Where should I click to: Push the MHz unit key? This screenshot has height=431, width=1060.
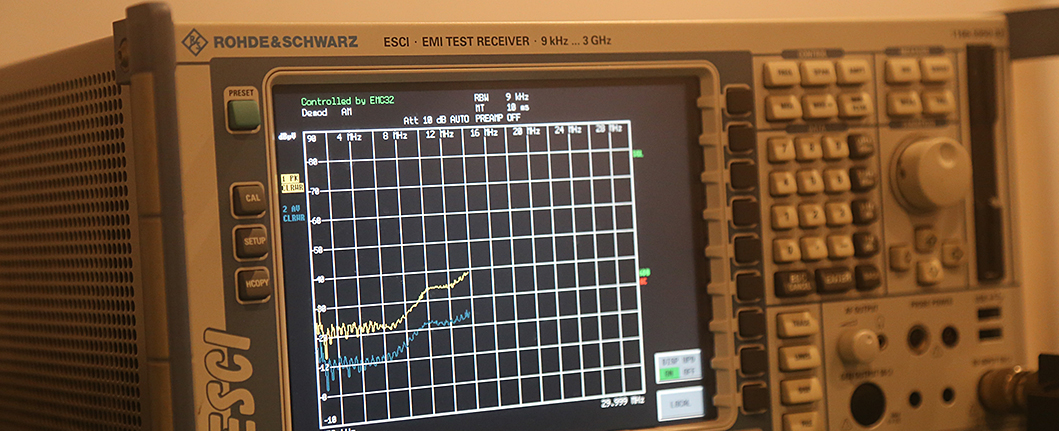click(x=864, y=178)
